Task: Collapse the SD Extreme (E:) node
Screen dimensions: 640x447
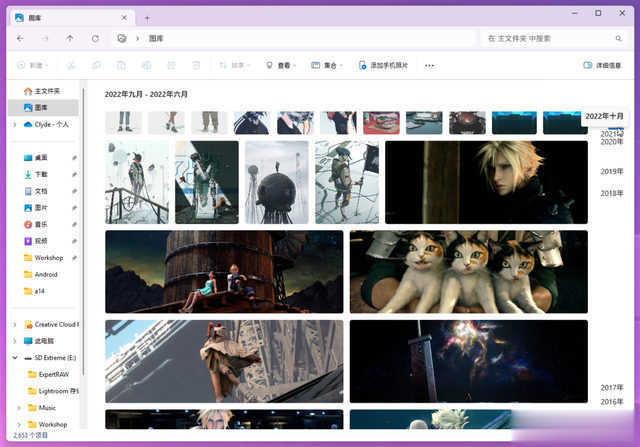Action: tap(15, 358)
